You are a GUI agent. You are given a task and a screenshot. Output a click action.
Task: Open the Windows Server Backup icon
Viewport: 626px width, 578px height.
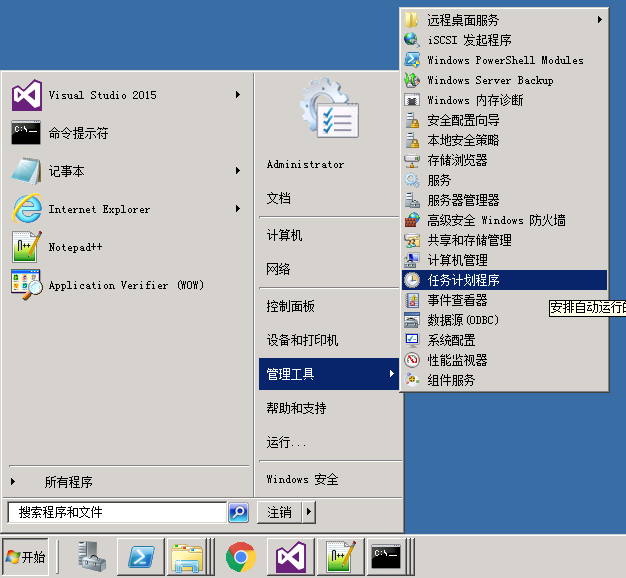tap(412, 80)
